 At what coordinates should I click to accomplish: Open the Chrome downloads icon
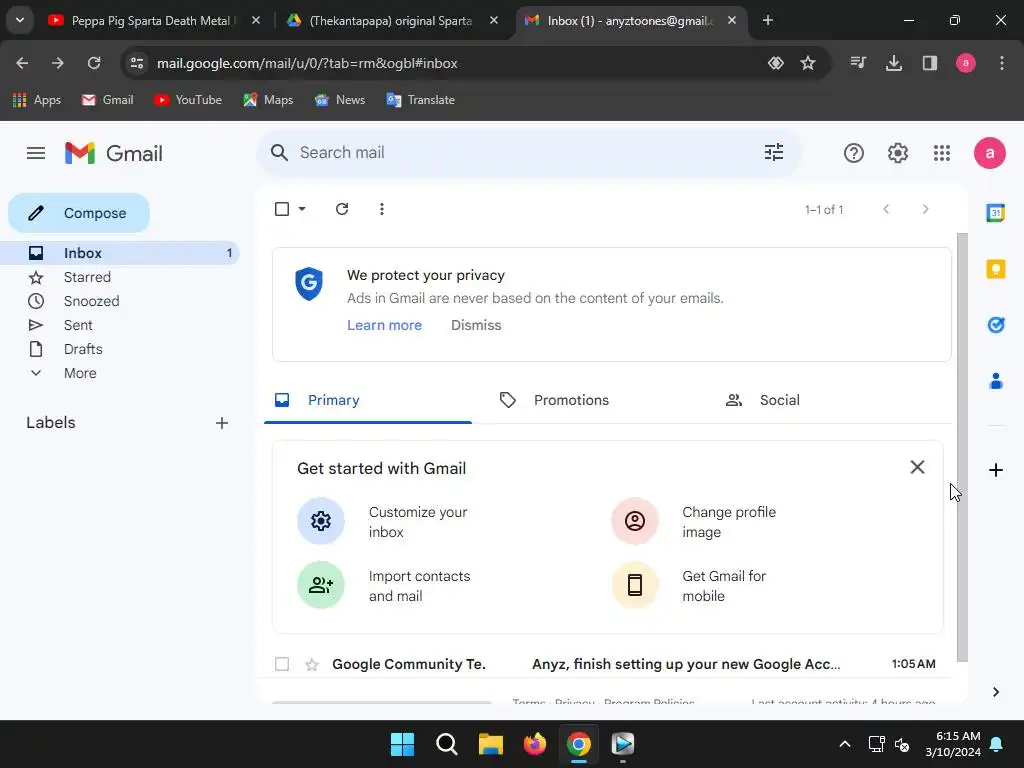(x=893, y=63)
